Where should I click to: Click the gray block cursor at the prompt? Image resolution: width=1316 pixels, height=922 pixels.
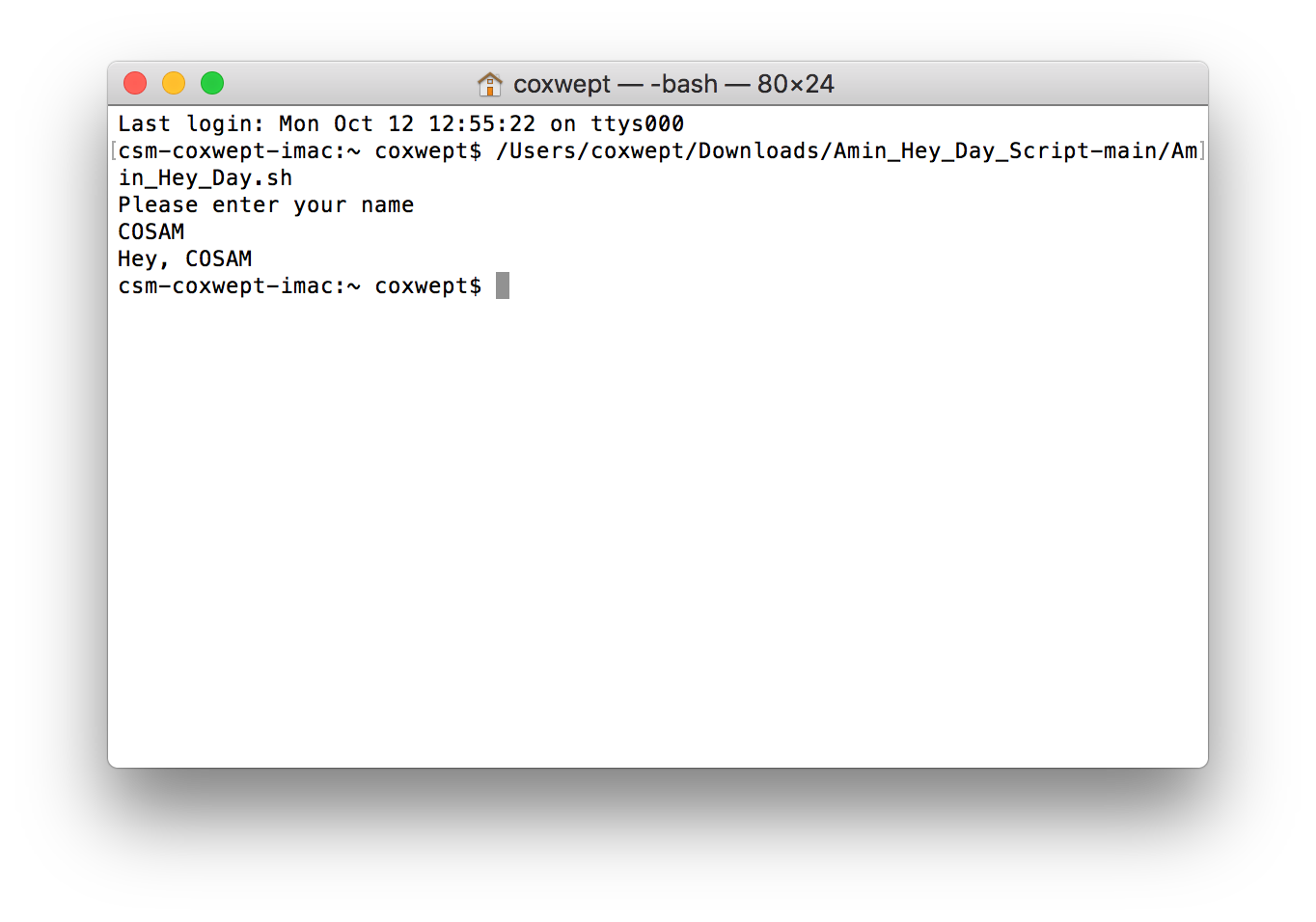coord(503,285)
